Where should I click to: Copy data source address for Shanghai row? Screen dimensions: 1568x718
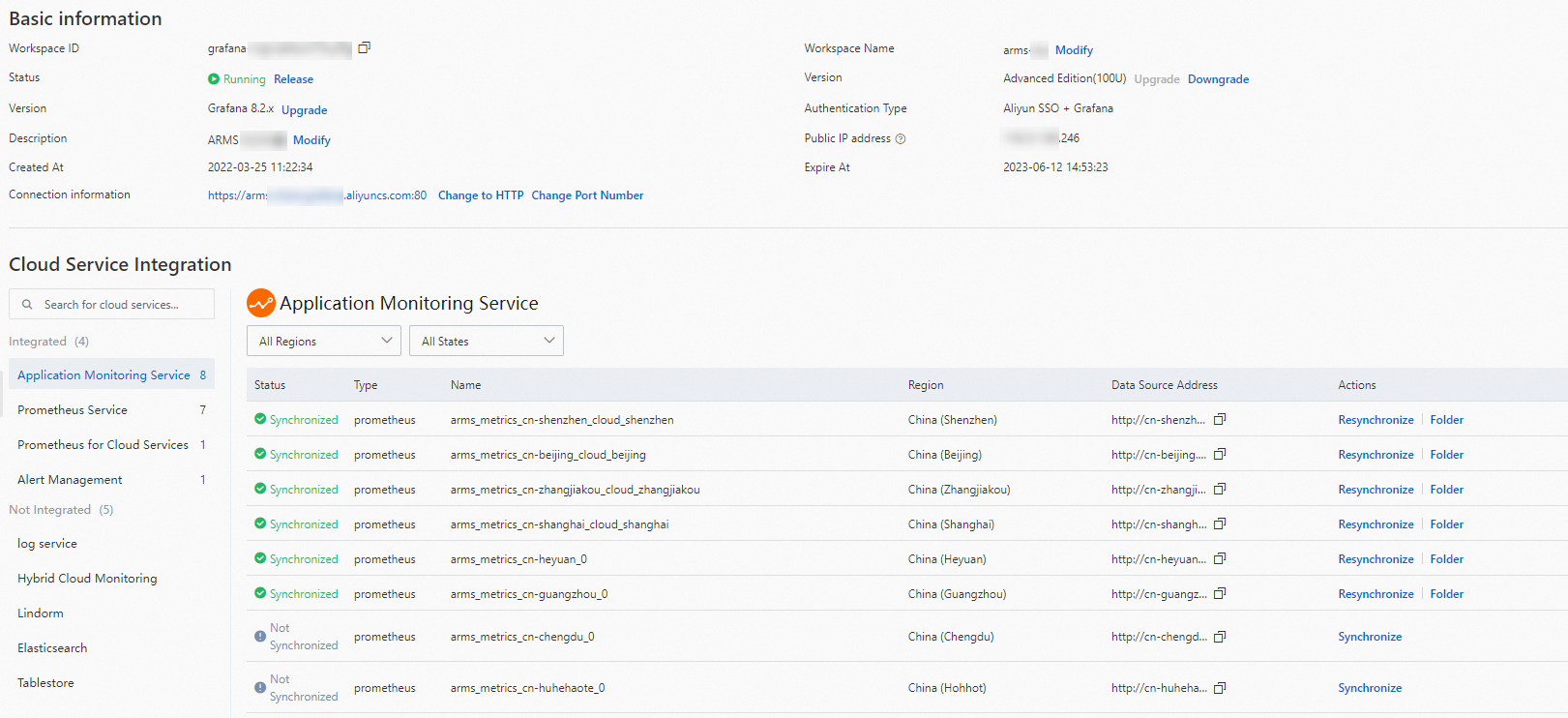[x=1220, y=524]
